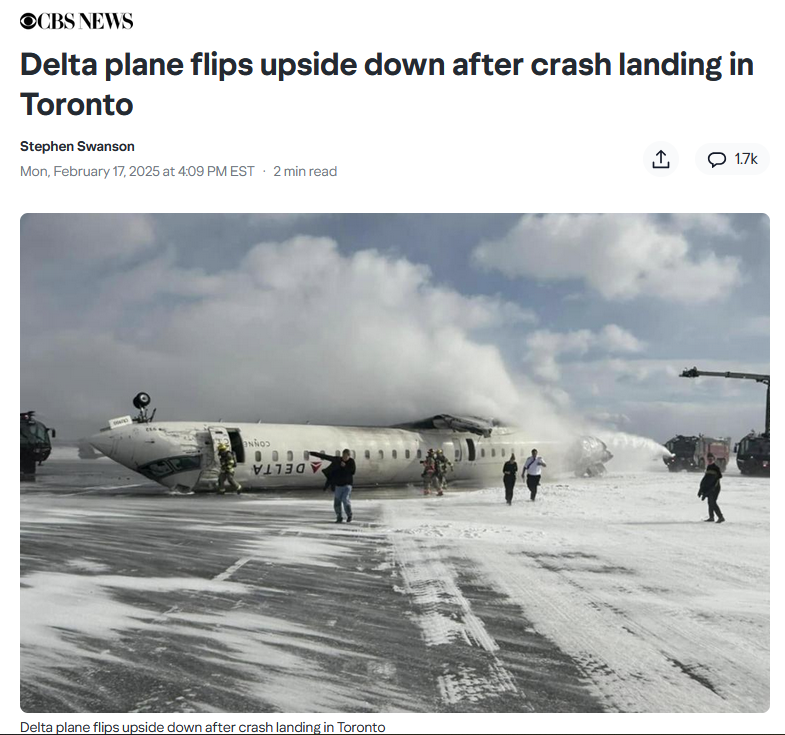Open author Stephen Swanson's profile
This screenshot has height=735, width=785.
pos(77,146)
